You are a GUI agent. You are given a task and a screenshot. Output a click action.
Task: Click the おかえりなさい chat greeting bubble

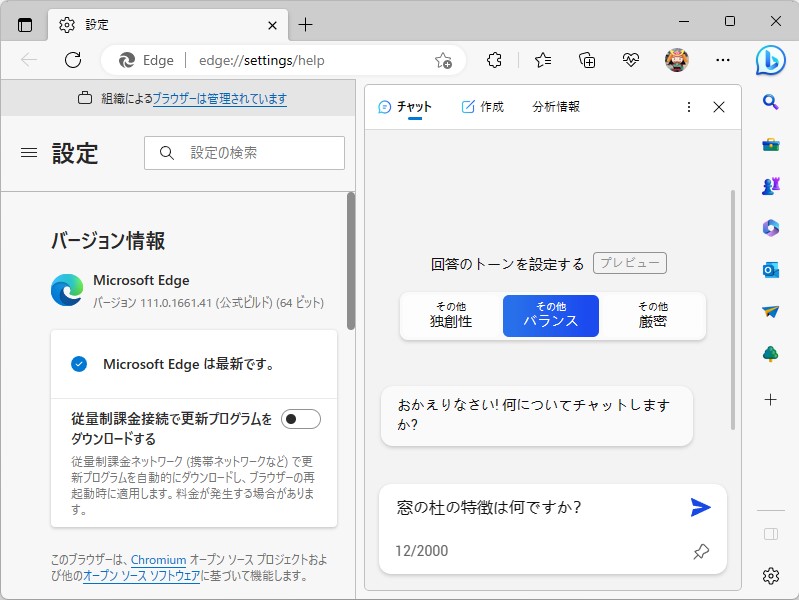(x=537, y=416)
